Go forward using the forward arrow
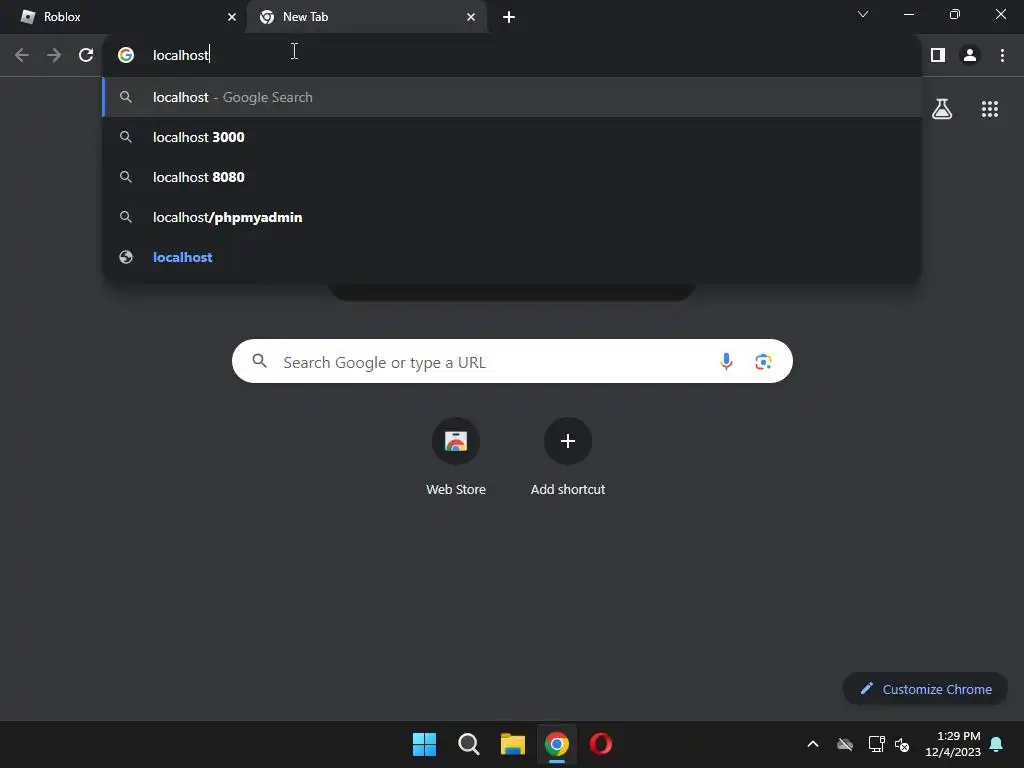Screen dimensions: 1024x768 [x=54, y=55]
